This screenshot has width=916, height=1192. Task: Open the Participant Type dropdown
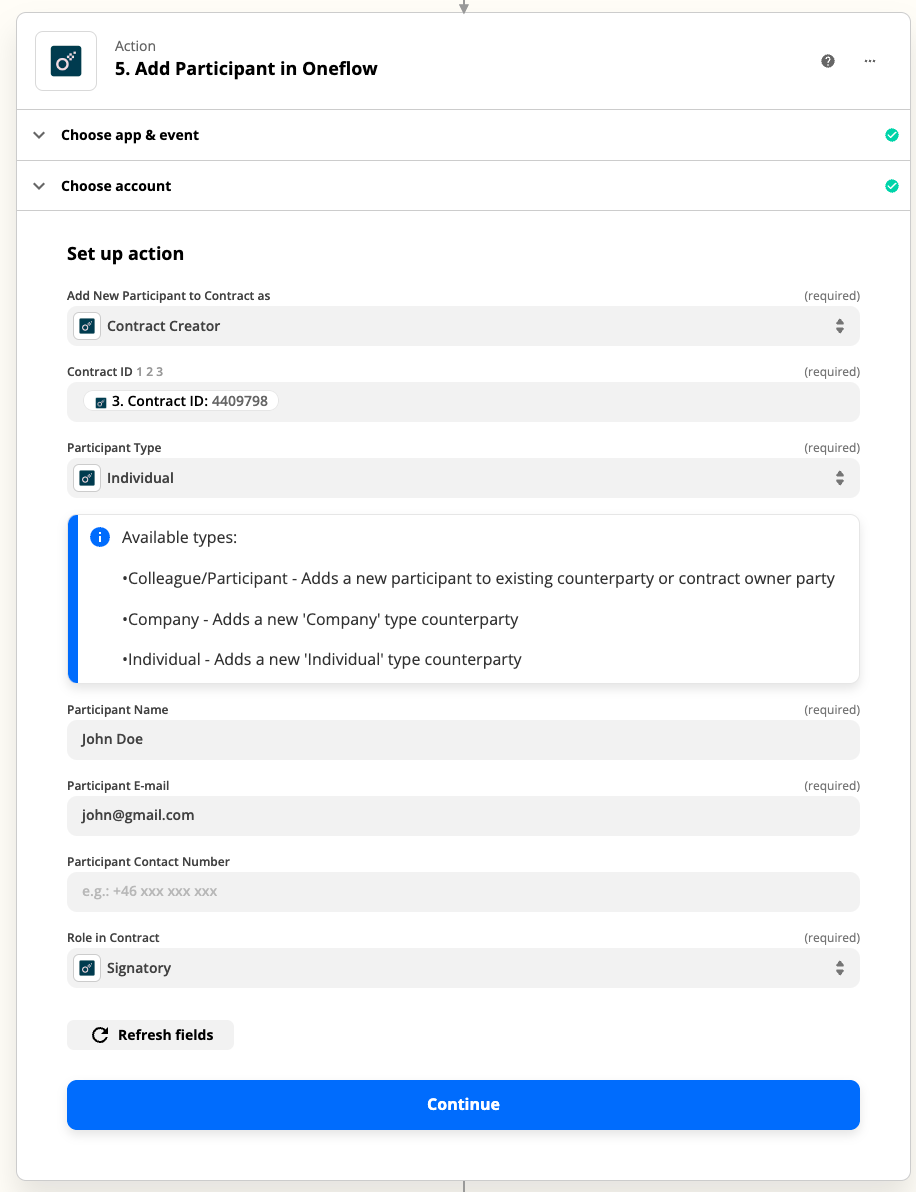[x=841, y=477]
